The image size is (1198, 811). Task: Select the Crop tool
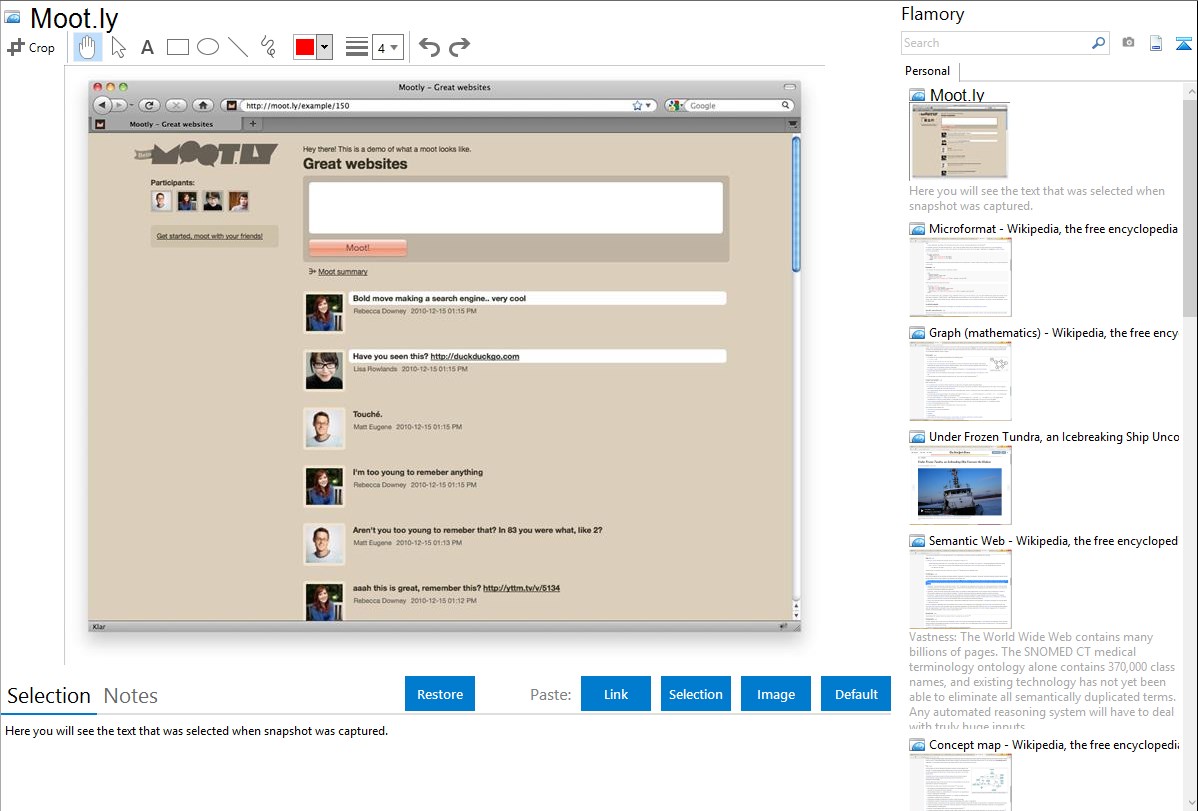[31, 47]
